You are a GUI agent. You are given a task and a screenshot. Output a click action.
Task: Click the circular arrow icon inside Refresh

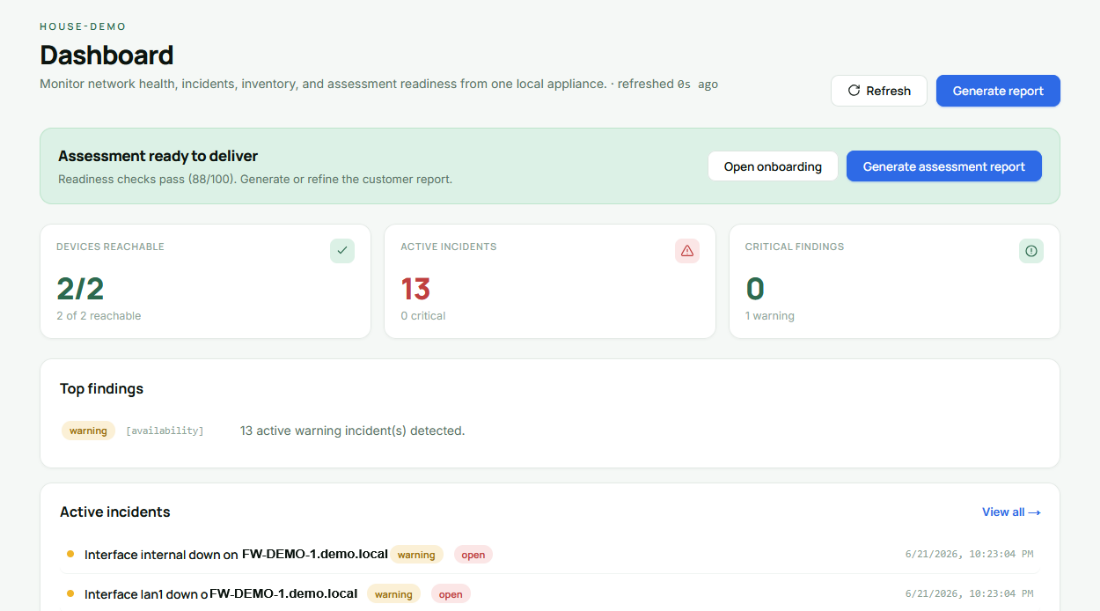(854, 90)
